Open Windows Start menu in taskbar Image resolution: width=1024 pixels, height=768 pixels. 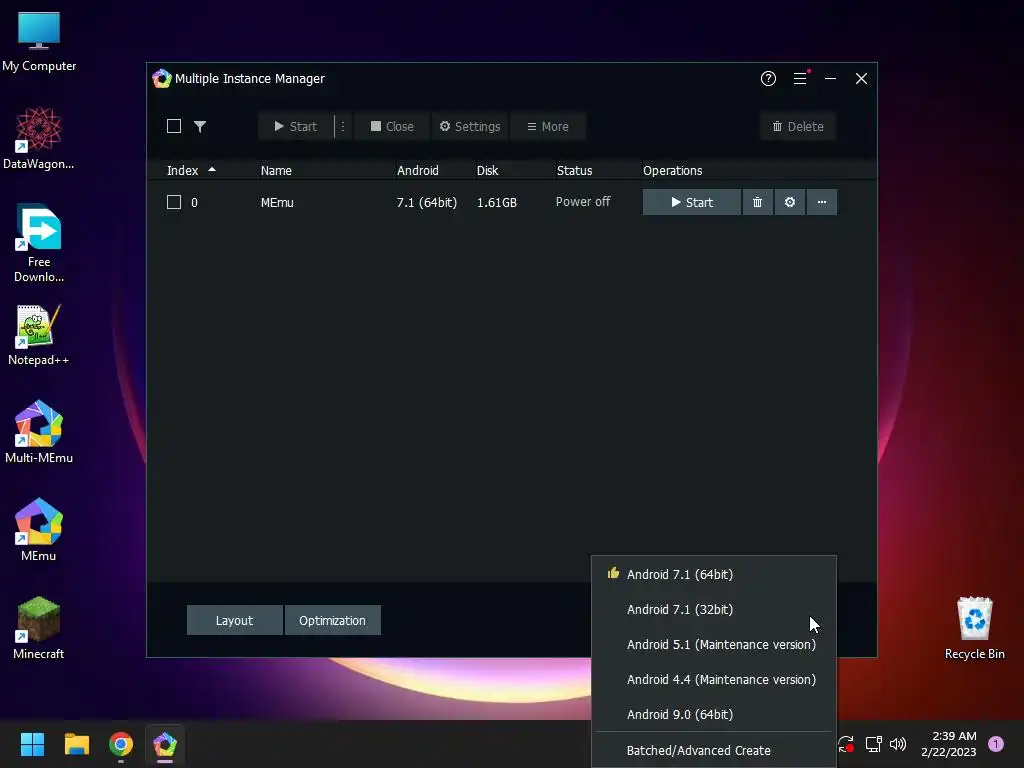(32, 744)
